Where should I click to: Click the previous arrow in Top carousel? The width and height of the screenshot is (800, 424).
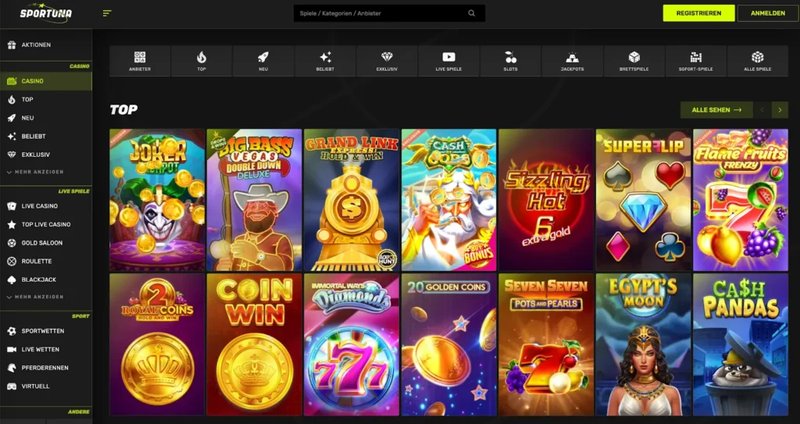click(x=763, y=110)
